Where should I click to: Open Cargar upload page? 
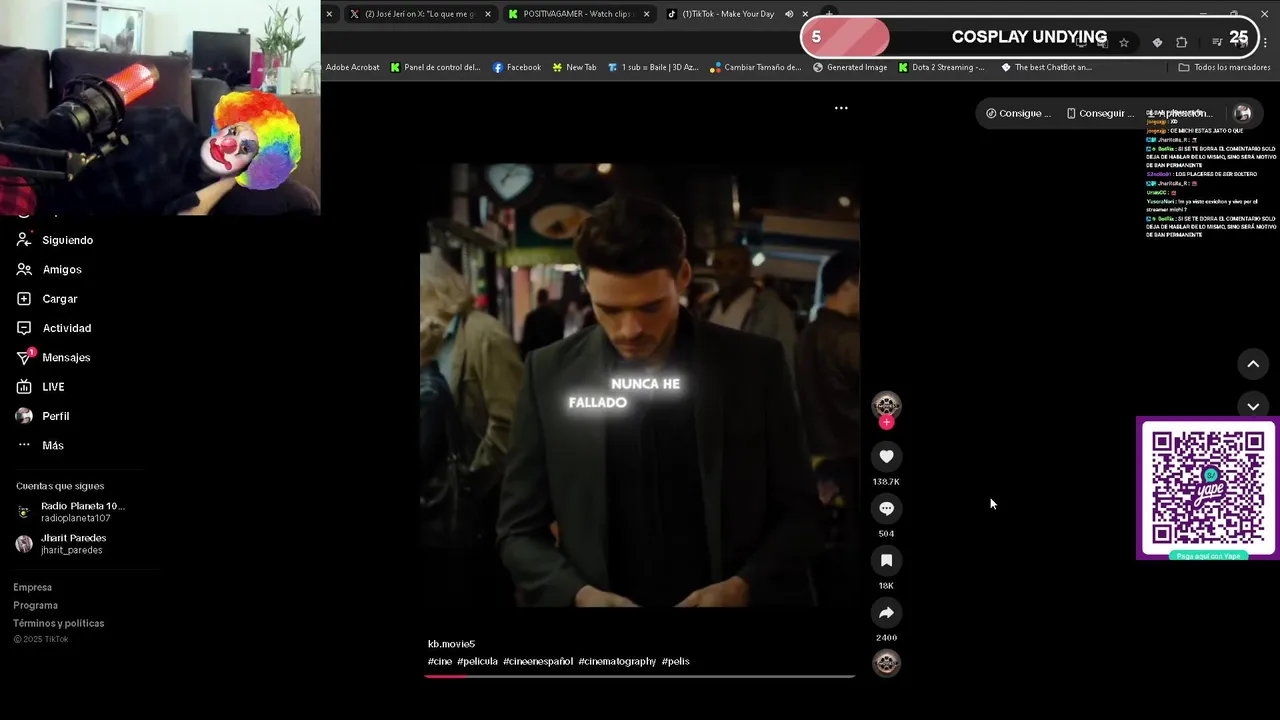coord(47,299)
